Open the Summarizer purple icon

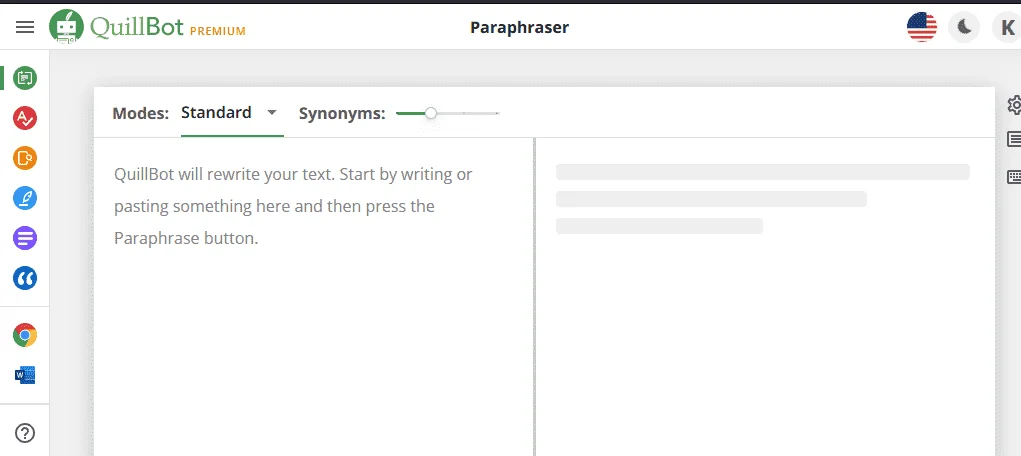tap(25, 238)
